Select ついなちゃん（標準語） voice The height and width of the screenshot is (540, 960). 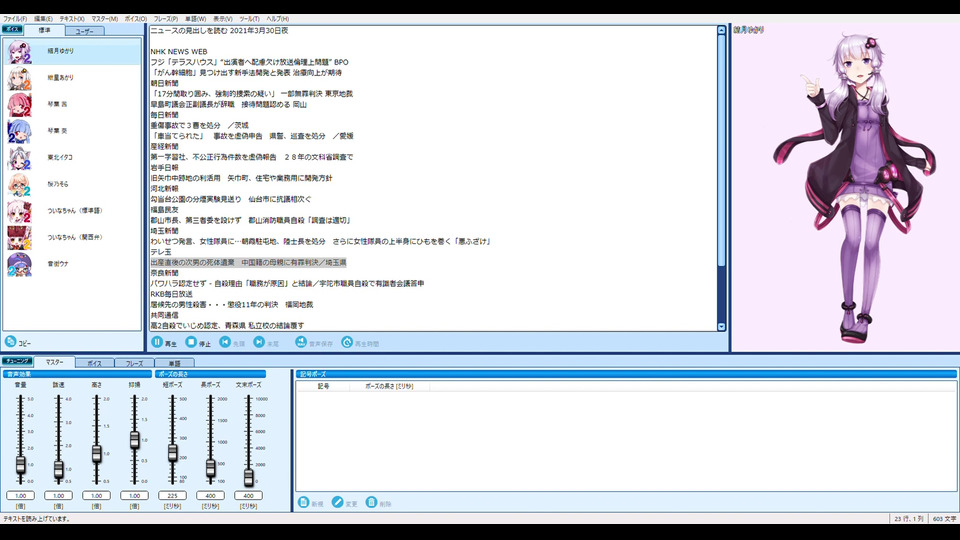(72, 211)
